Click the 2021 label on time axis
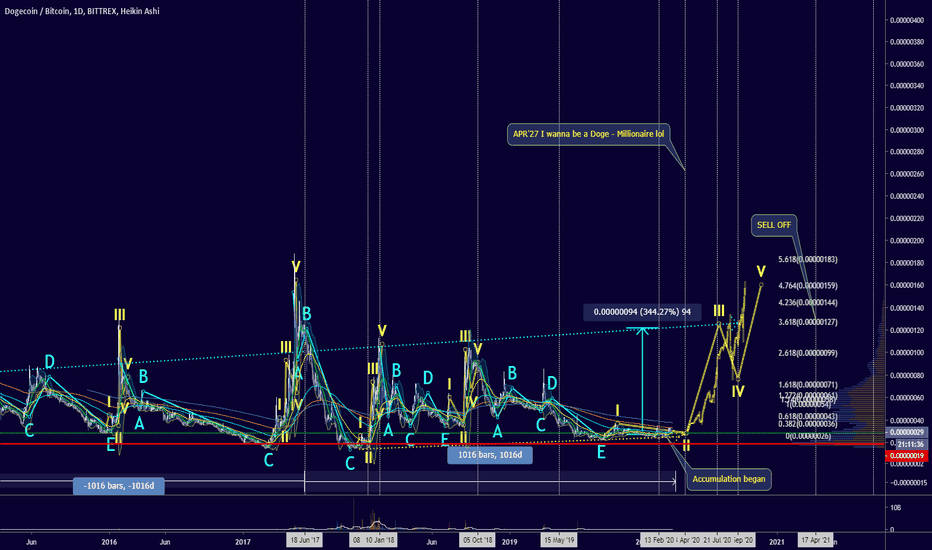 click(x=776, y=542)
